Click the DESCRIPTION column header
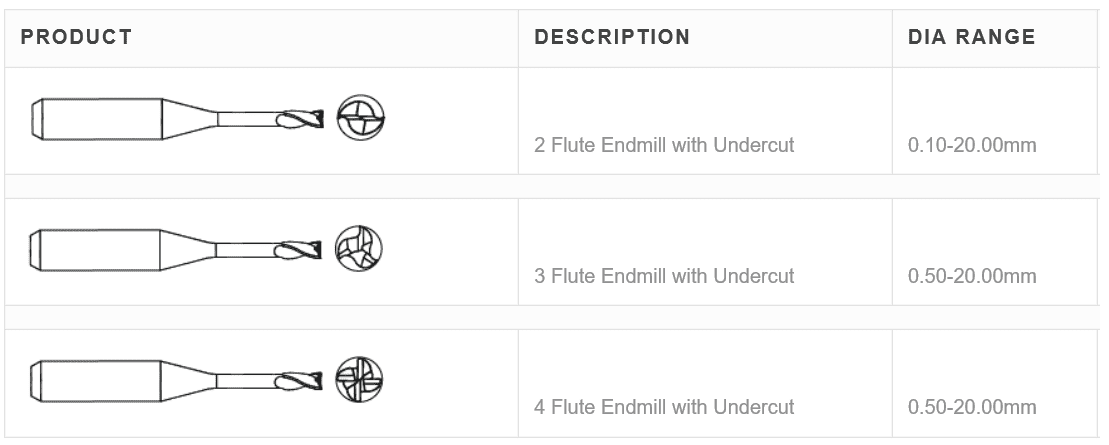Image resolution: width=1109 pixels, height=445 pixels. tap(612, 38)
